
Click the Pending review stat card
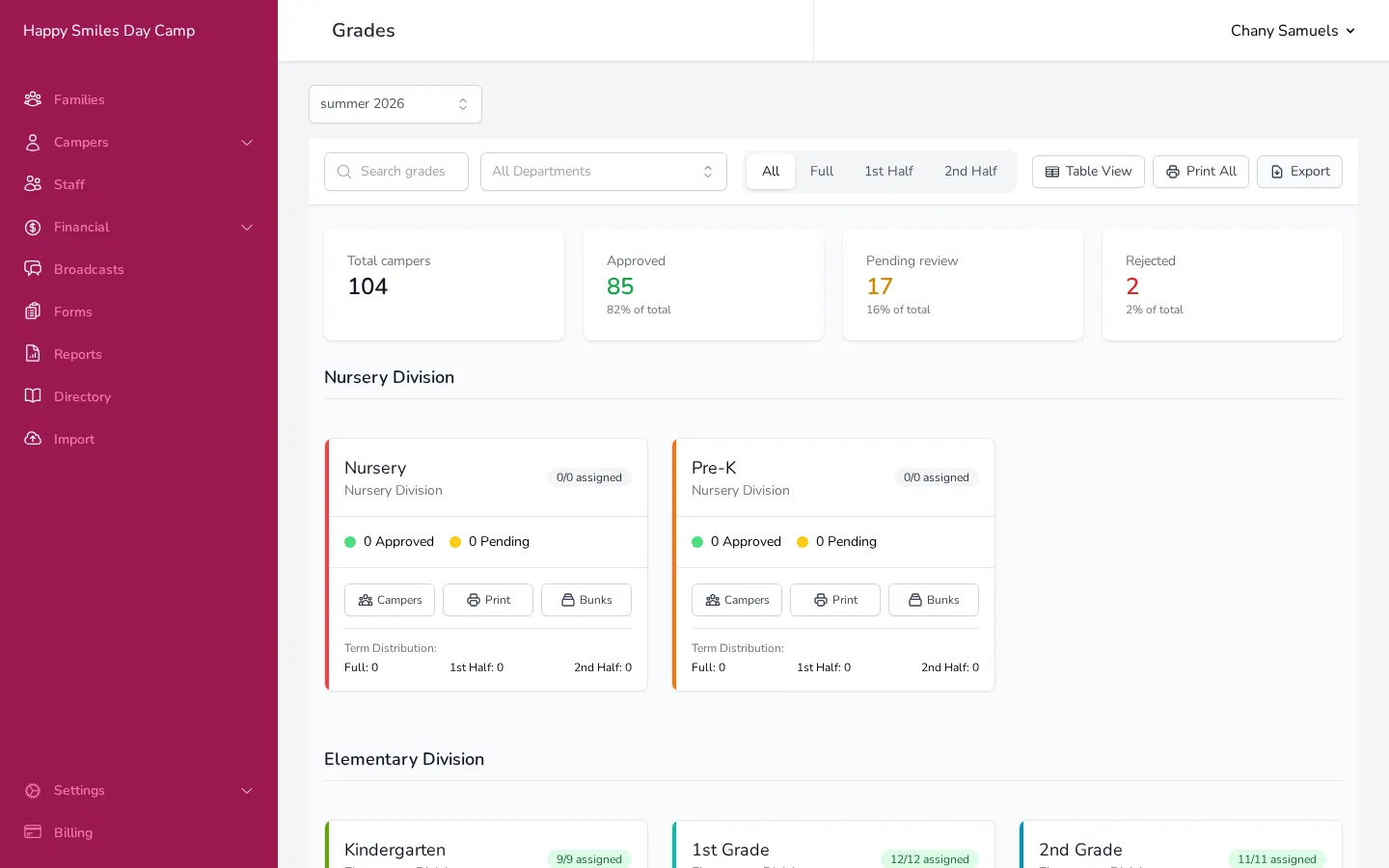963,285
